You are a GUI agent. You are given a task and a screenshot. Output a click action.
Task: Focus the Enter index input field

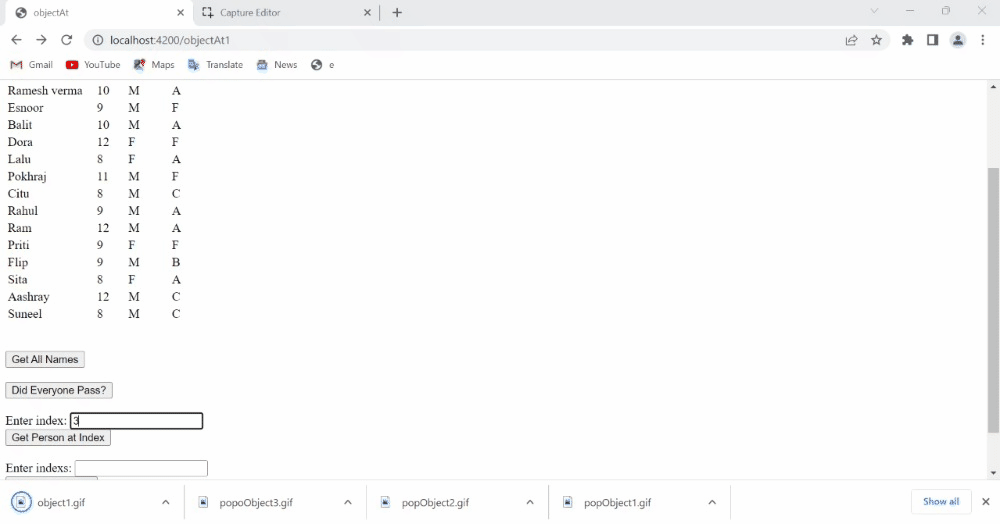point(136,421)
